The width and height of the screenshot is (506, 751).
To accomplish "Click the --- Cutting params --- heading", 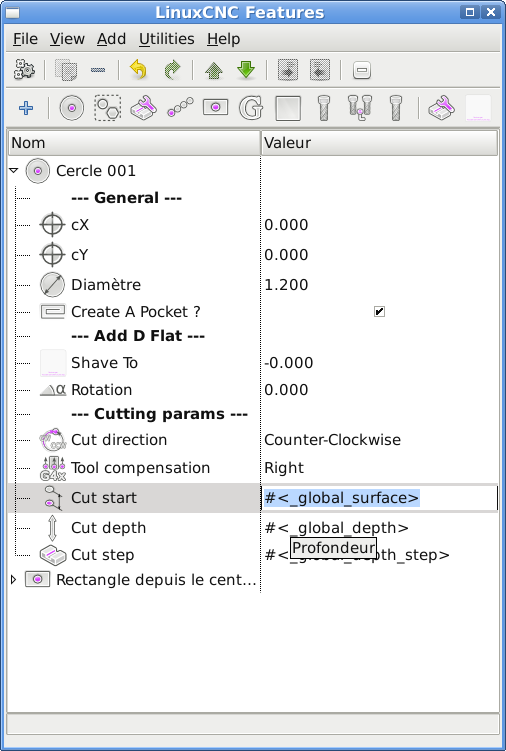I will point(159,414).
